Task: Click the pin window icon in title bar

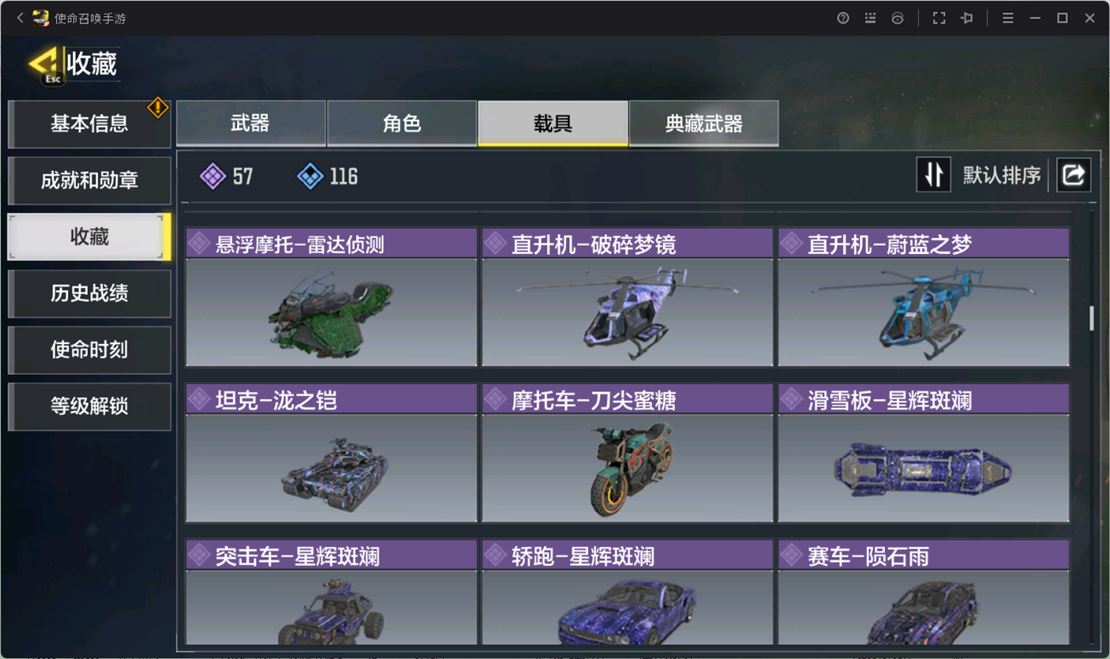Action: (966, 18)
